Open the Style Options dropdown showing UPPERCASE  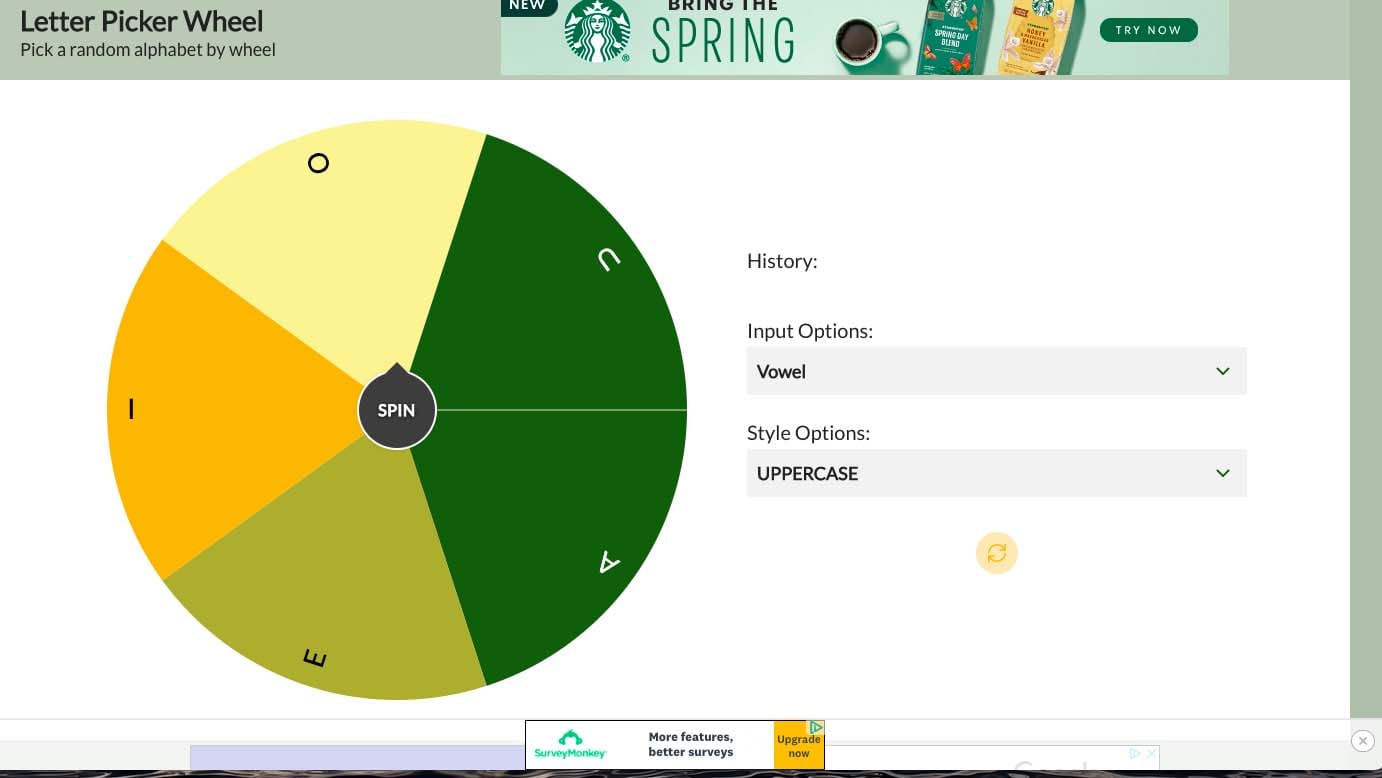coord(996,473)
